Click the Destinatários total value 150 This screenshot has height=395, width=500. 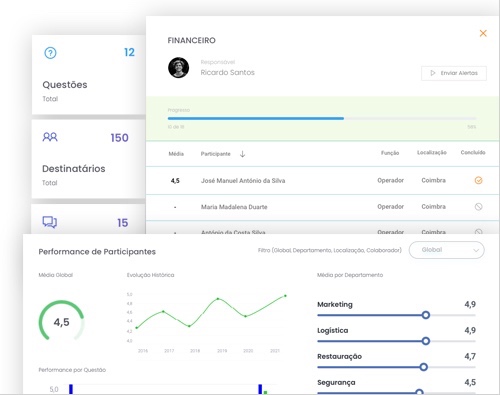pos(119,138)
